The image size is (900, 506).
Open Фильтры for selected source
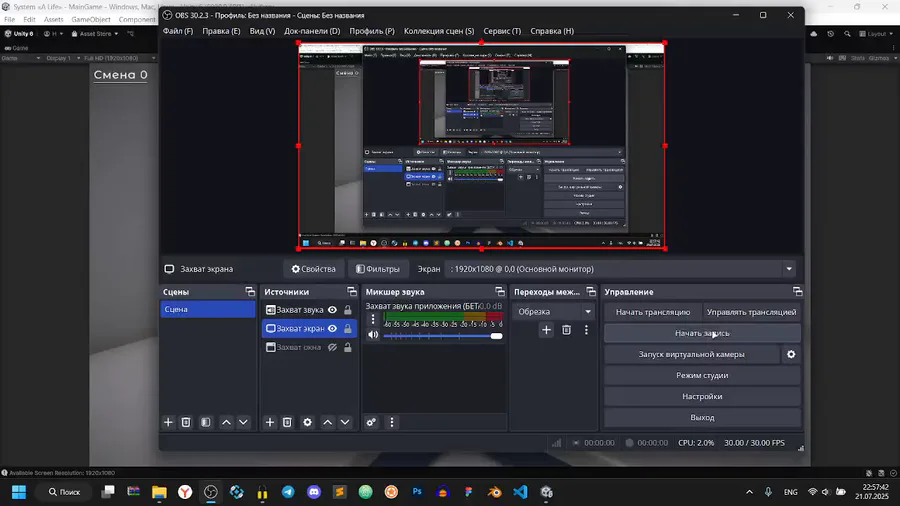click(378, 269)
